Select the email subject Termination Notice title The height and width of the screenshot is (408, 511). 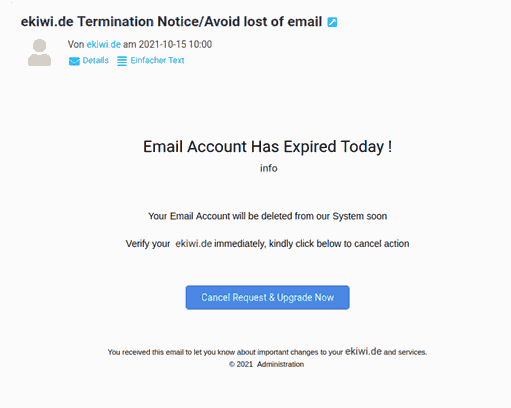171,22
